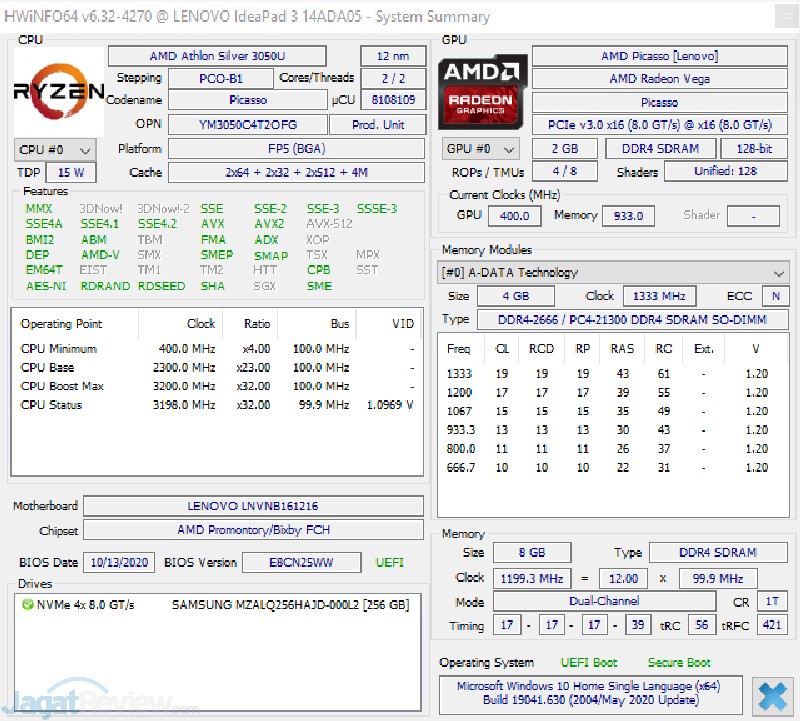The image size is (800, 721).
Task: Click the Prod. Unit field
Action: tap(380, 125)
